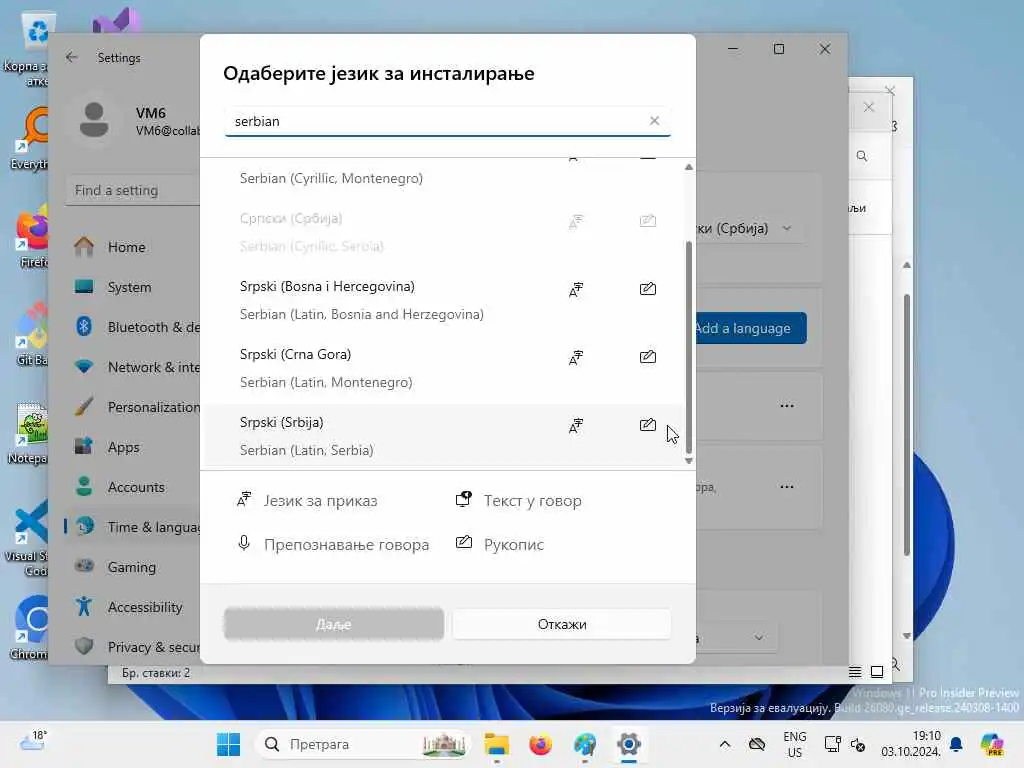Click handwriting icon for Srpski (Srbija)
Image resolution: width=1024 pixels, height=768 pixels.
point(648,424)
